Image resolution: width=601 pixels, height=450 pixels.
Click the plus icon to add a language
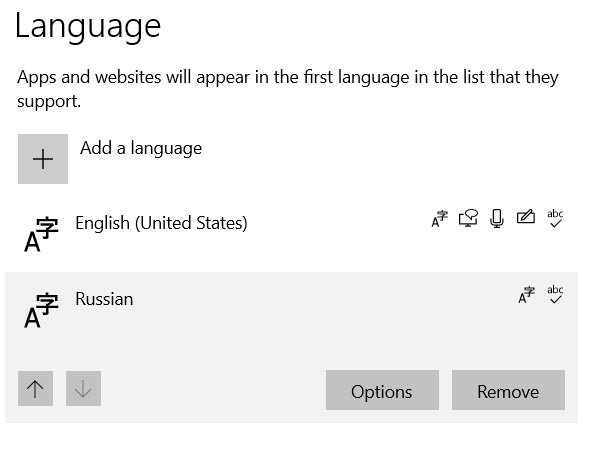43,159
